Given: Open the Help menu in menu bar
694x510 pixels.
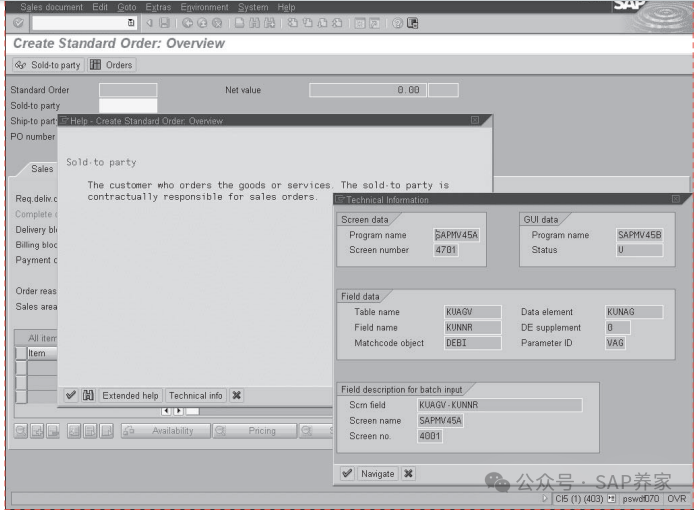Looking at the screenshot, I should (x=286, y=7).
